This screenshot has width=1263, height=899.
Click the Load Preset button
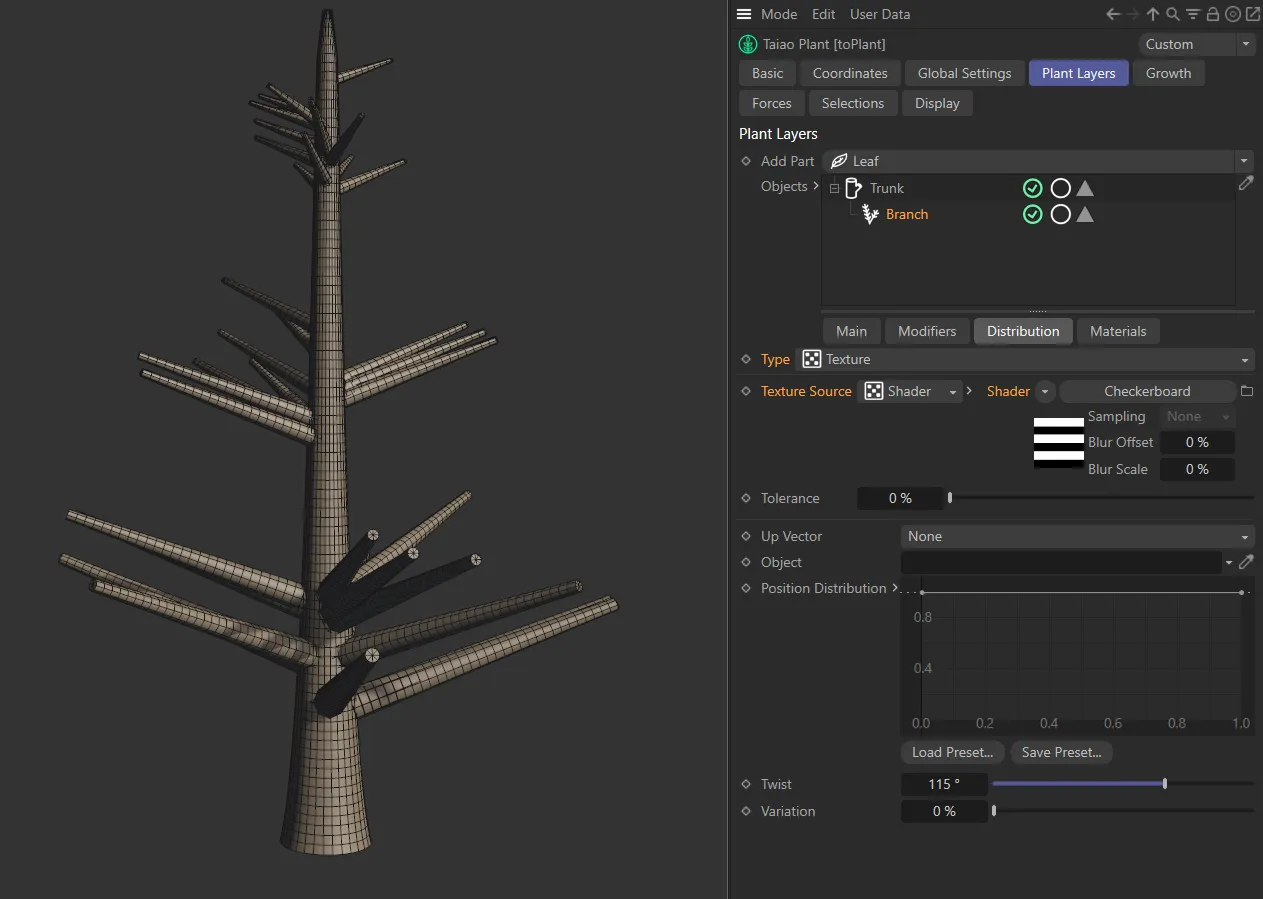coord(951,752)
